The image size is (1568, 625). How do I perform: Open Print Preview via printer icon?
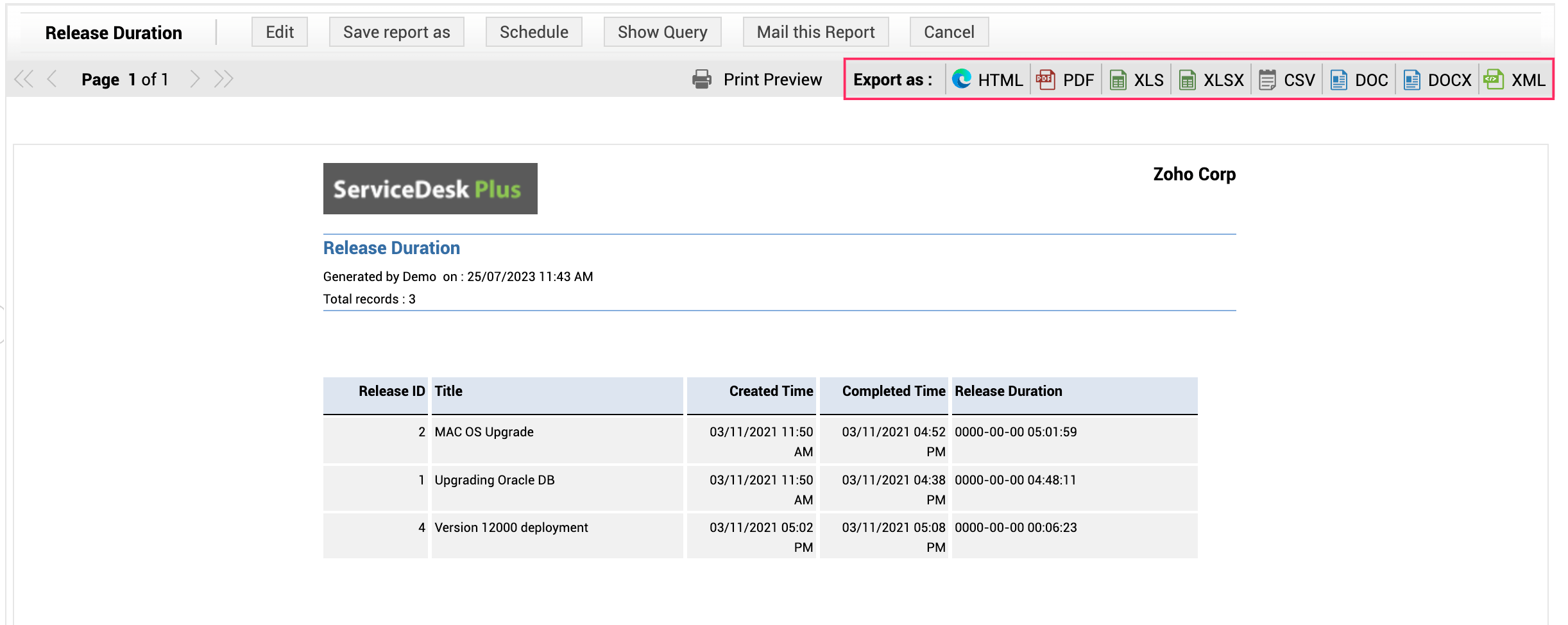coord(702,79)
